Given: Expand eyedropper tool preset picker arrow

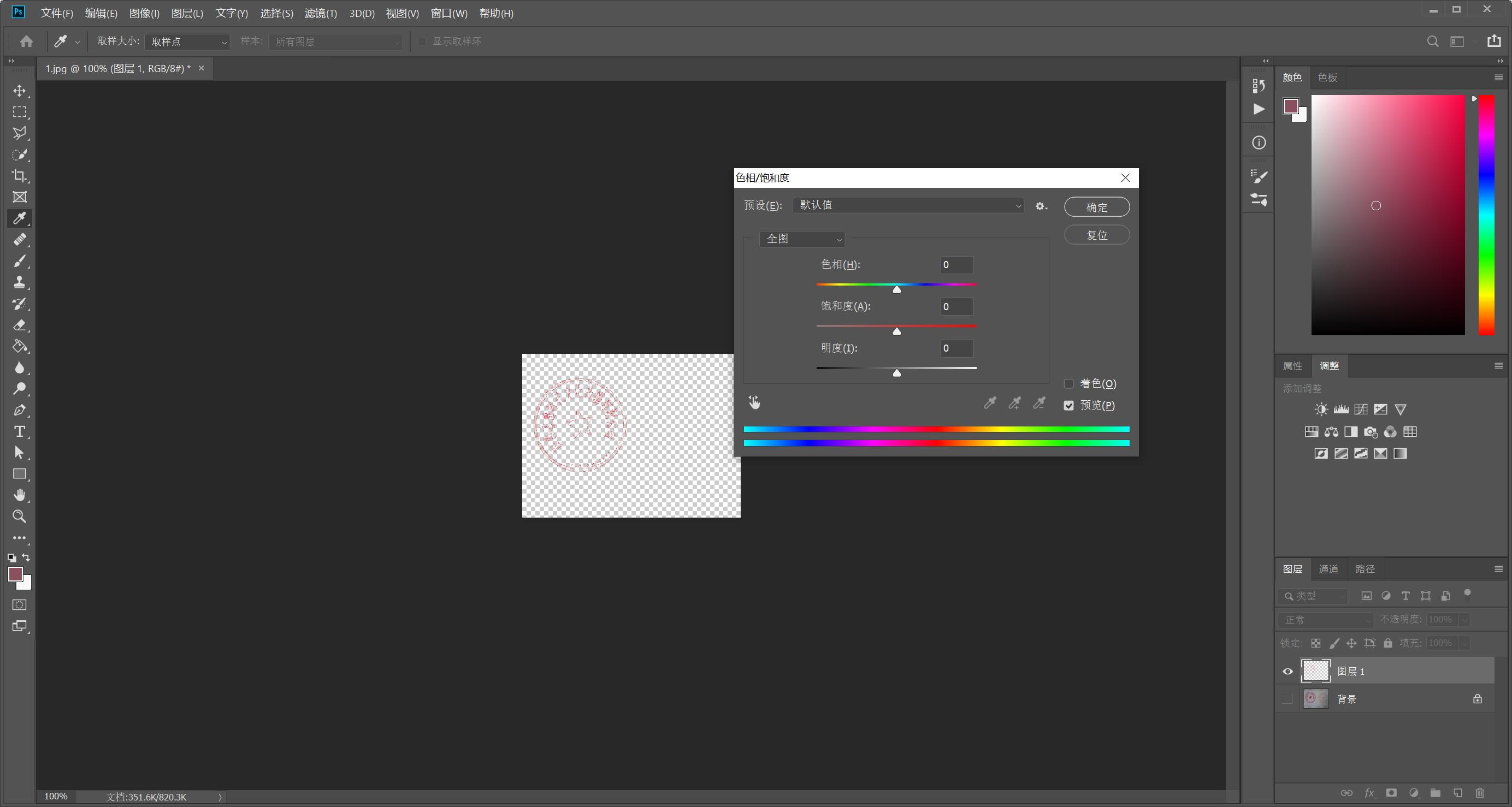Looking at the screenshot, I should pos(77,42).
